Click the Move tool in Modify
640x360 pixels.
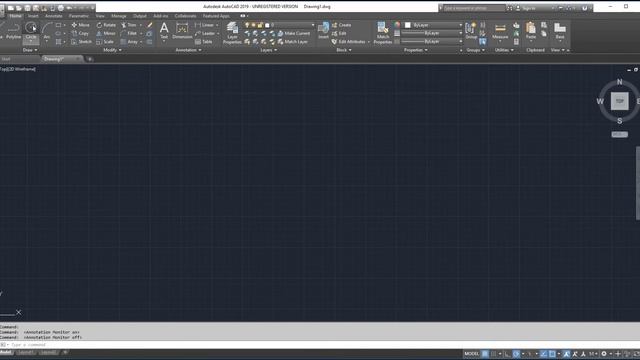80,25
